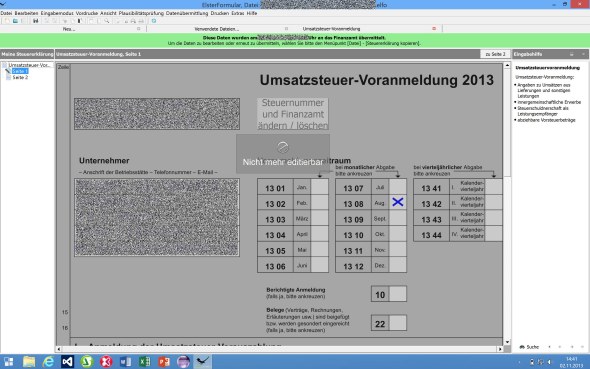
Task: Check the IV. Kalendervierteljahr box 13 44
Action: tap(493, 234)
